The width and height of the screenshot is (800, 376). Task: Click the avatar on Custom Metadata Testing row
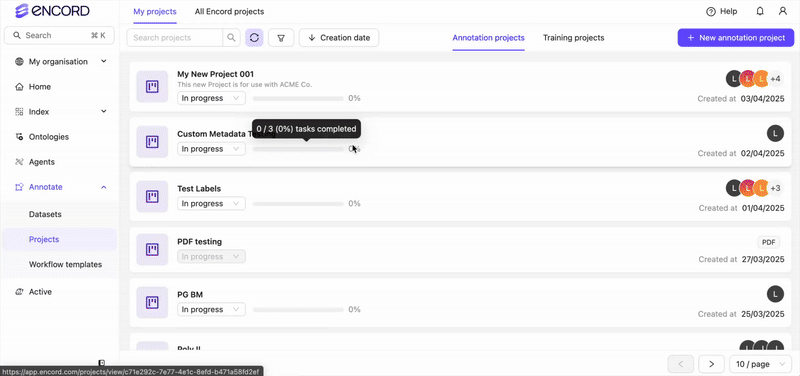pos(775,134)
